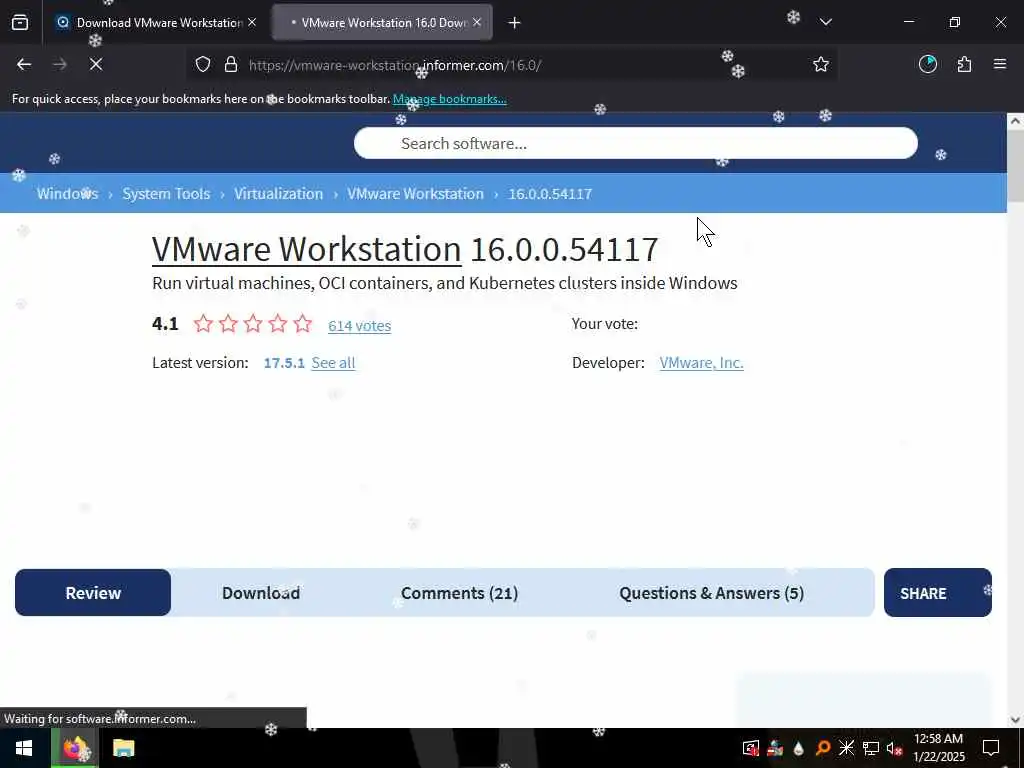Select the VMware Workstation 16.0 tab
This screenshot has width=1024, height=768.
pos(382,23)
